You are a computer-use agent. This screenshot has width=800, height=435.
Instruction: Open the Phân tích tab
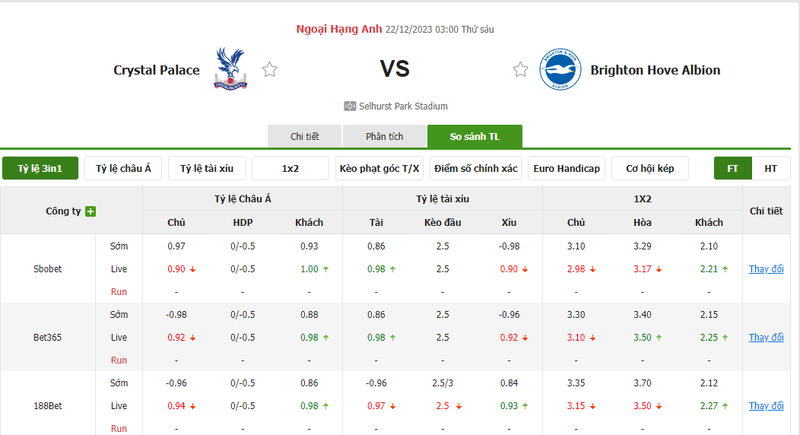pyautogui.click(x=384, y=137)
